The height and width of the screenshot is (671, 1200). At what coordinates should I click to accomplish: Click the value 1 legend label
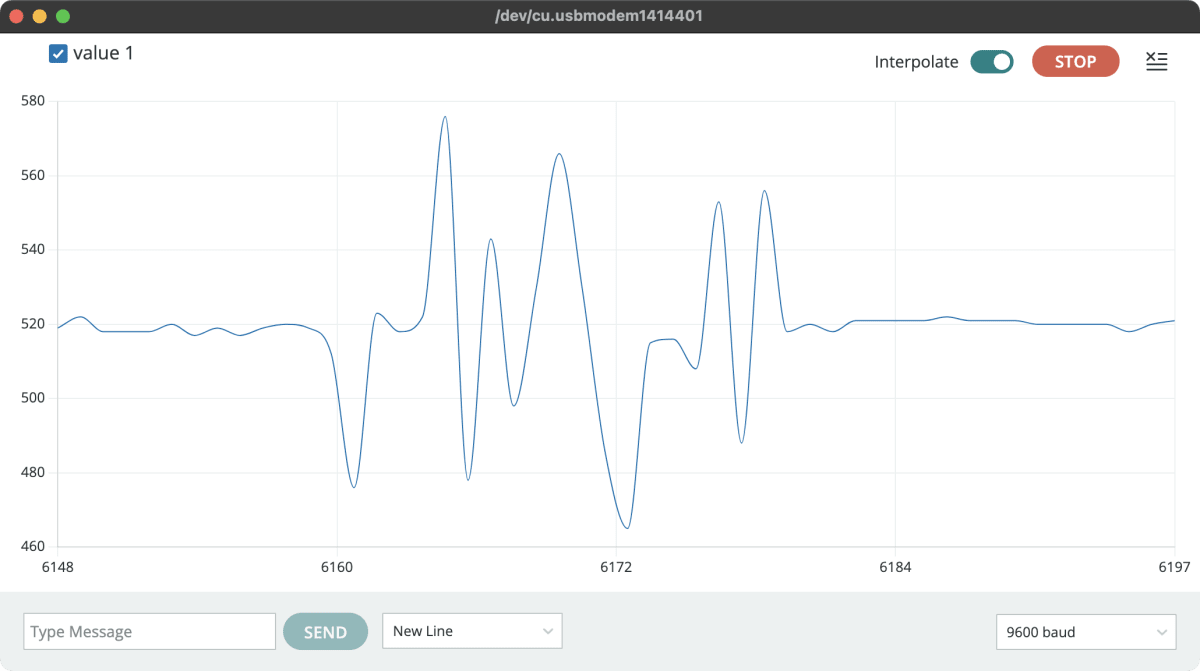click(103, 53)
